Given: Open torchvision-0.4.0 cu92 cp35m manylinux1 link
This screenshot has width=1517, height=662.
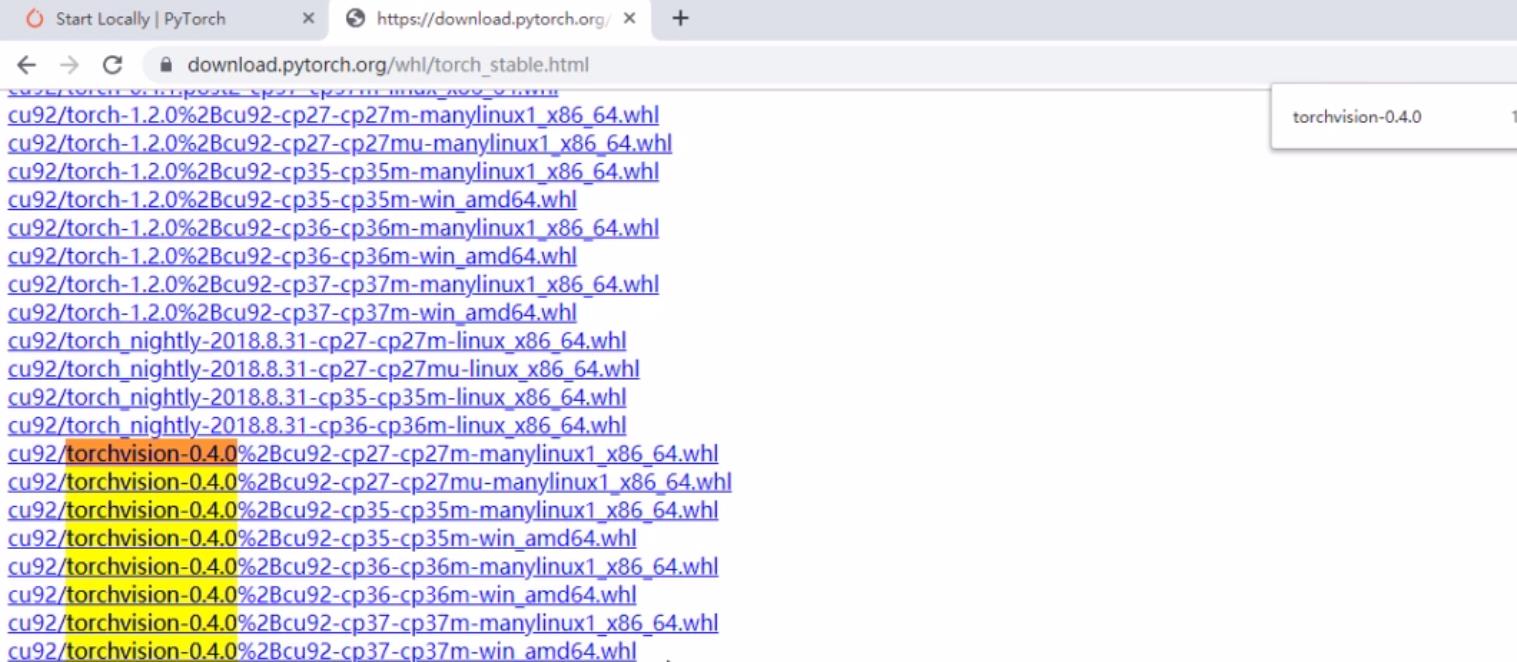Looking at the screenshot, I should (363, 510).
